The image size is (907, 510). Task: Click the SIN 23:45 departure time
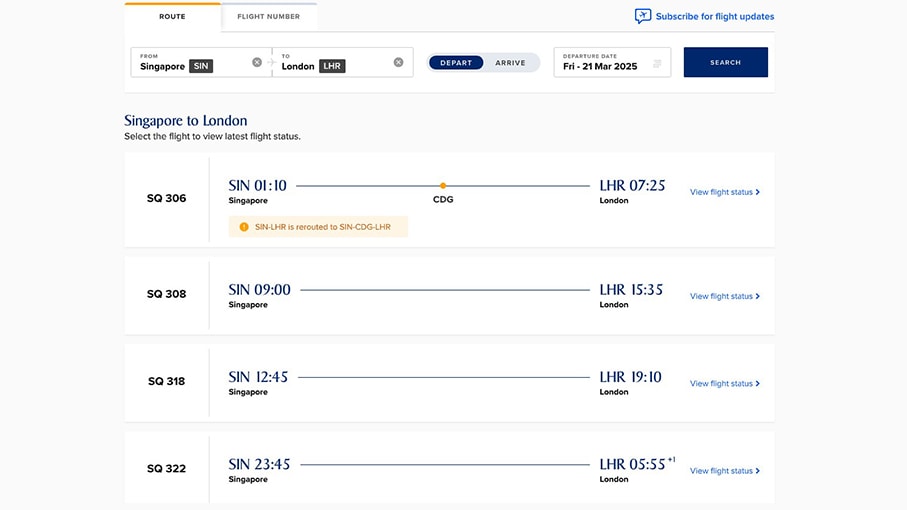click(259, 464)
